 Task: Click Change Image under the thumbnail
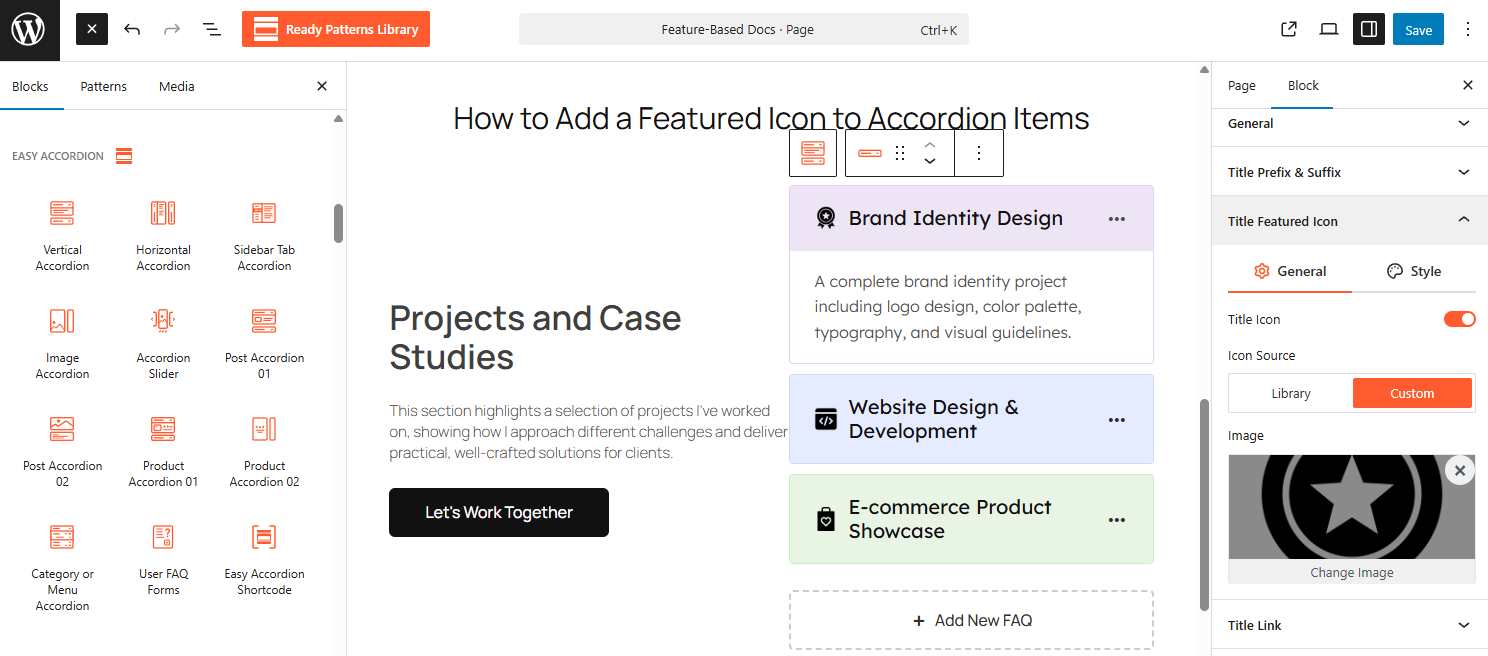(x=1352, y=573)
